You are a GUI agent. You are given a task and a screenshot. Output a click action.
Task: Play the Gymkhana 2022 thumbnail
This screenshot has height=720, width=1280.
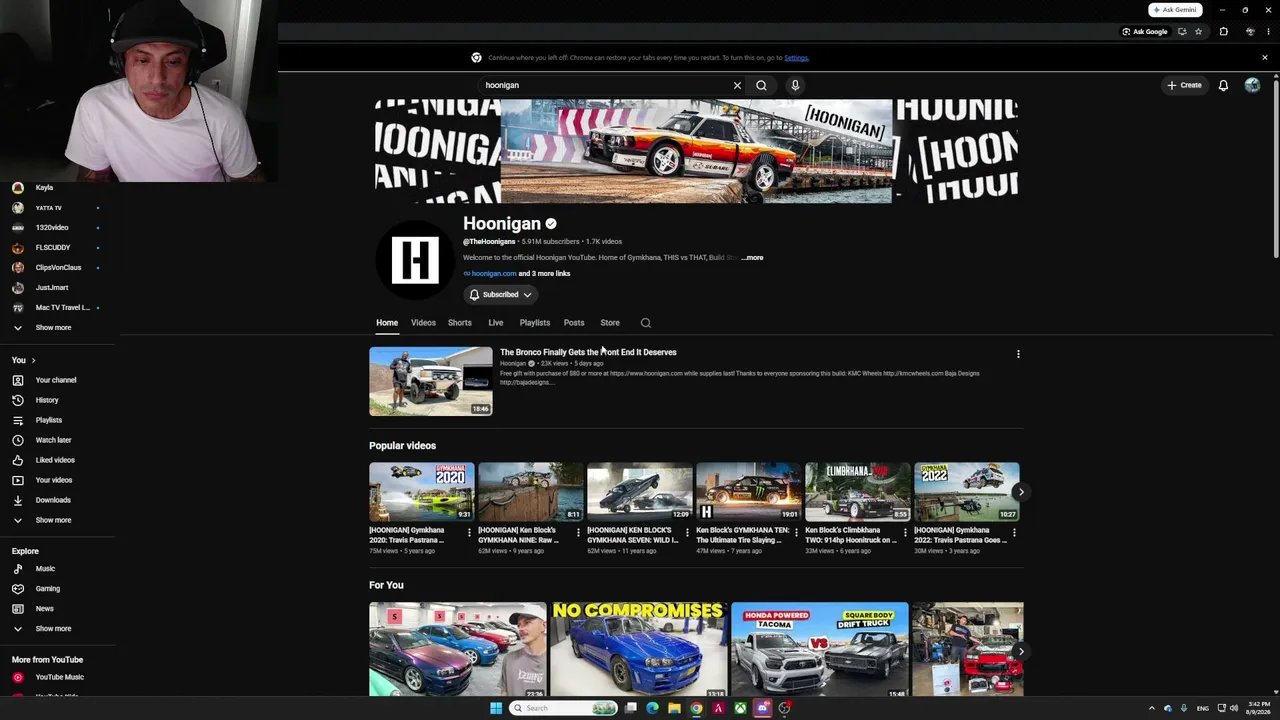coord(967,491)
